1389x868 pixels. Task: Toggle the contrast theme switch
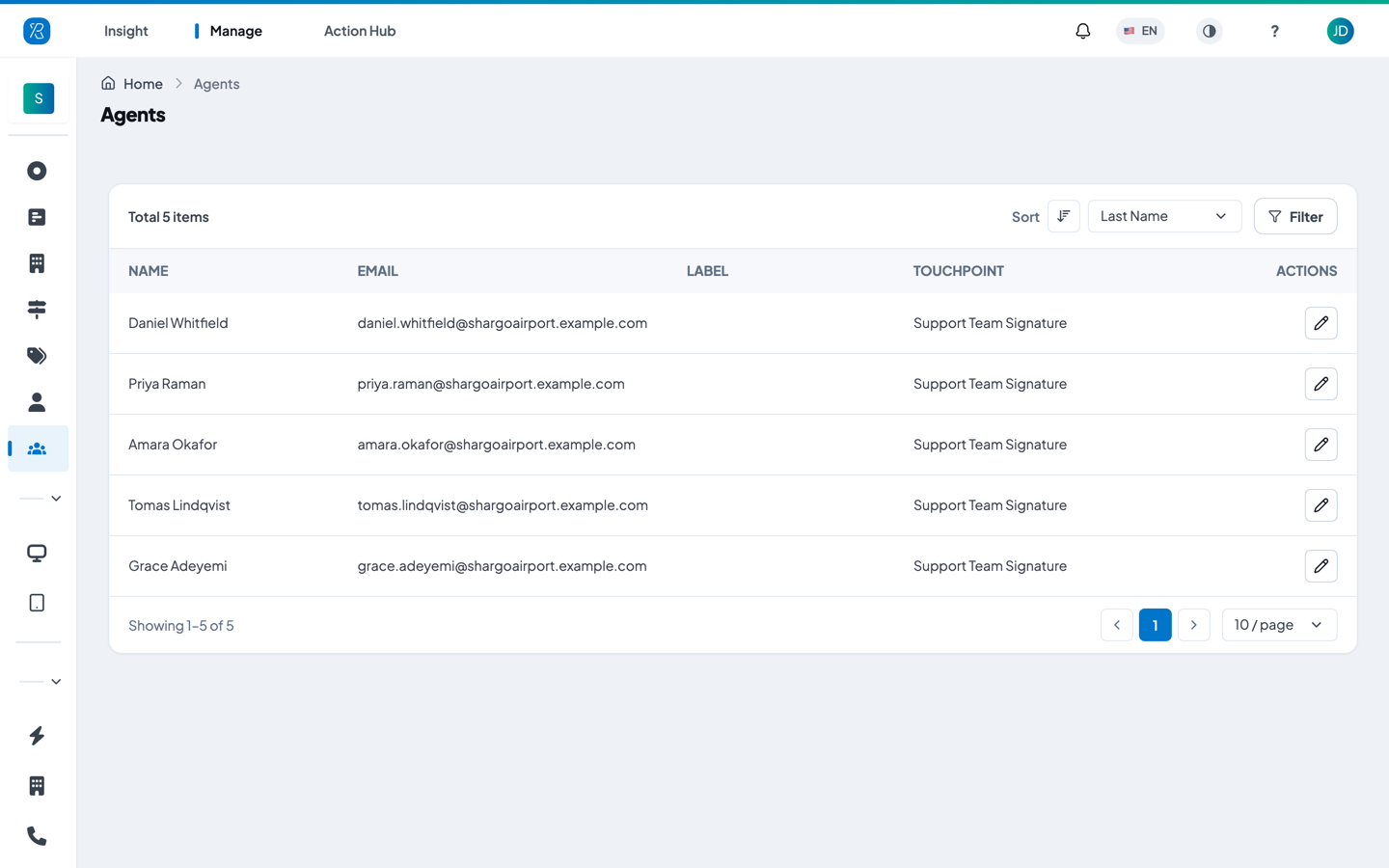tap(1209, 31)
